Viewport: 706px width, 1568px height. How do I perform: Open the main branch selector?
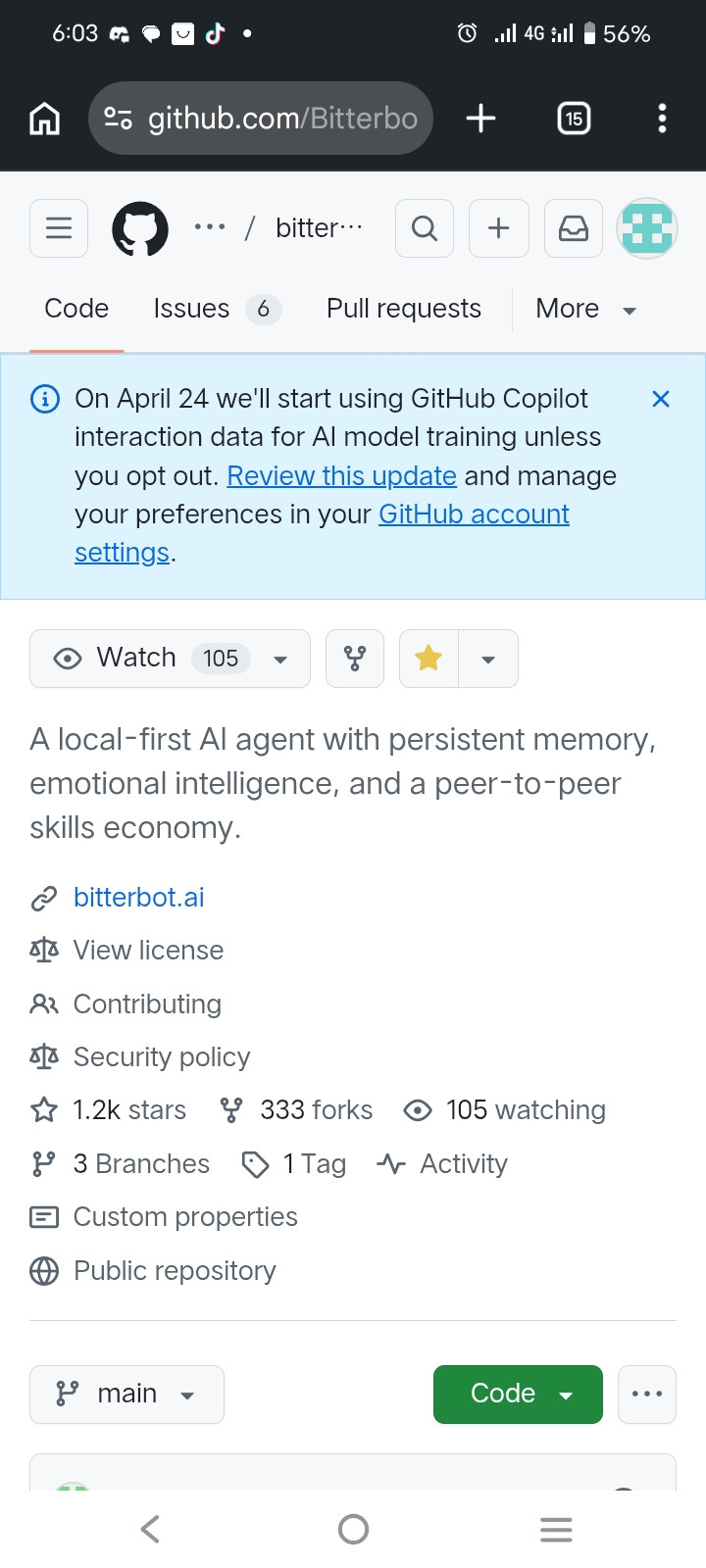coord(127,1394)
